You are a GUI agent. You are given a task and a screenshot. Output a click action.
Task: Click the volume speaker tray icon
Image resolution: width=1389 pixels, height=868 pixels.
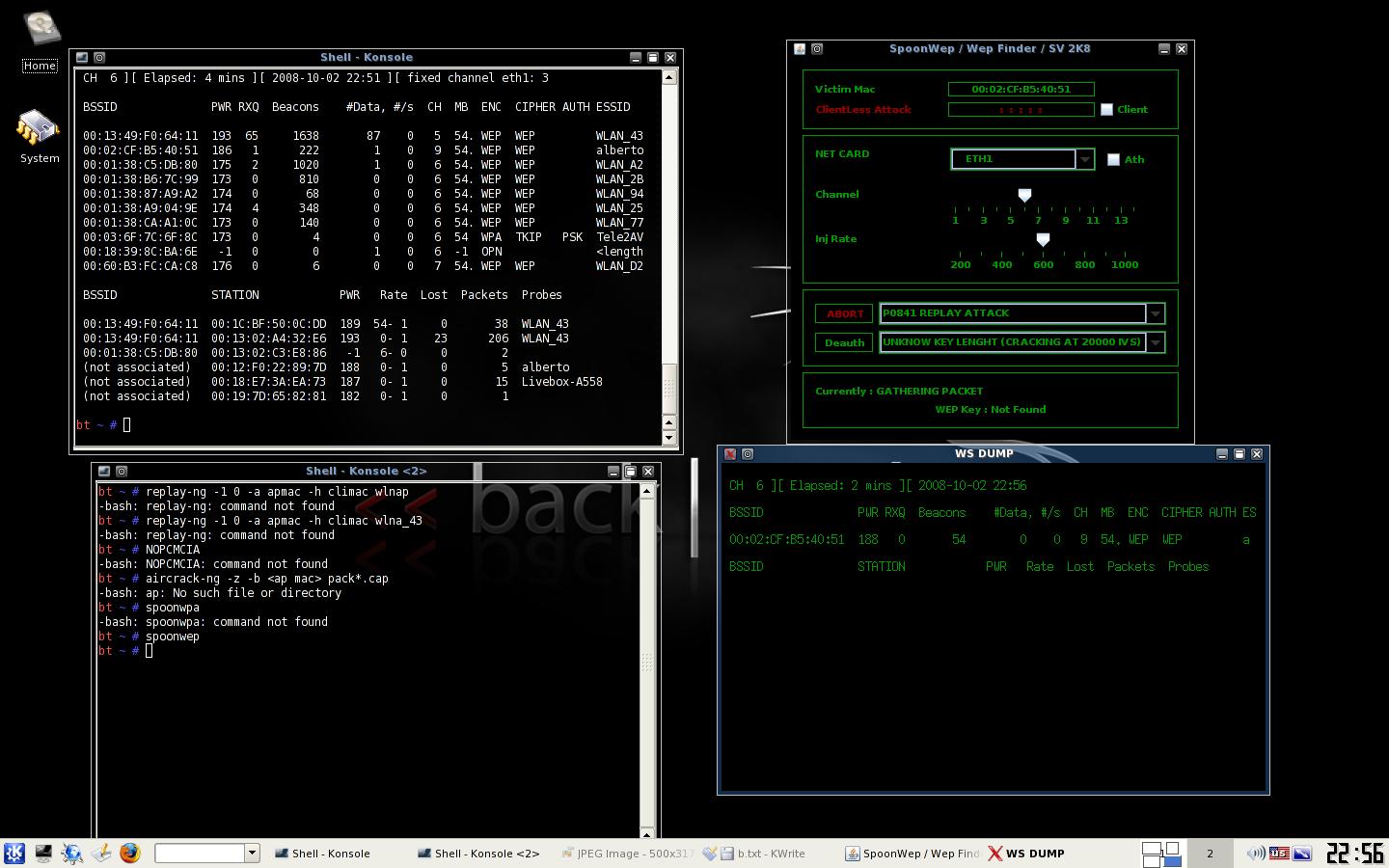click(1255, 854)
